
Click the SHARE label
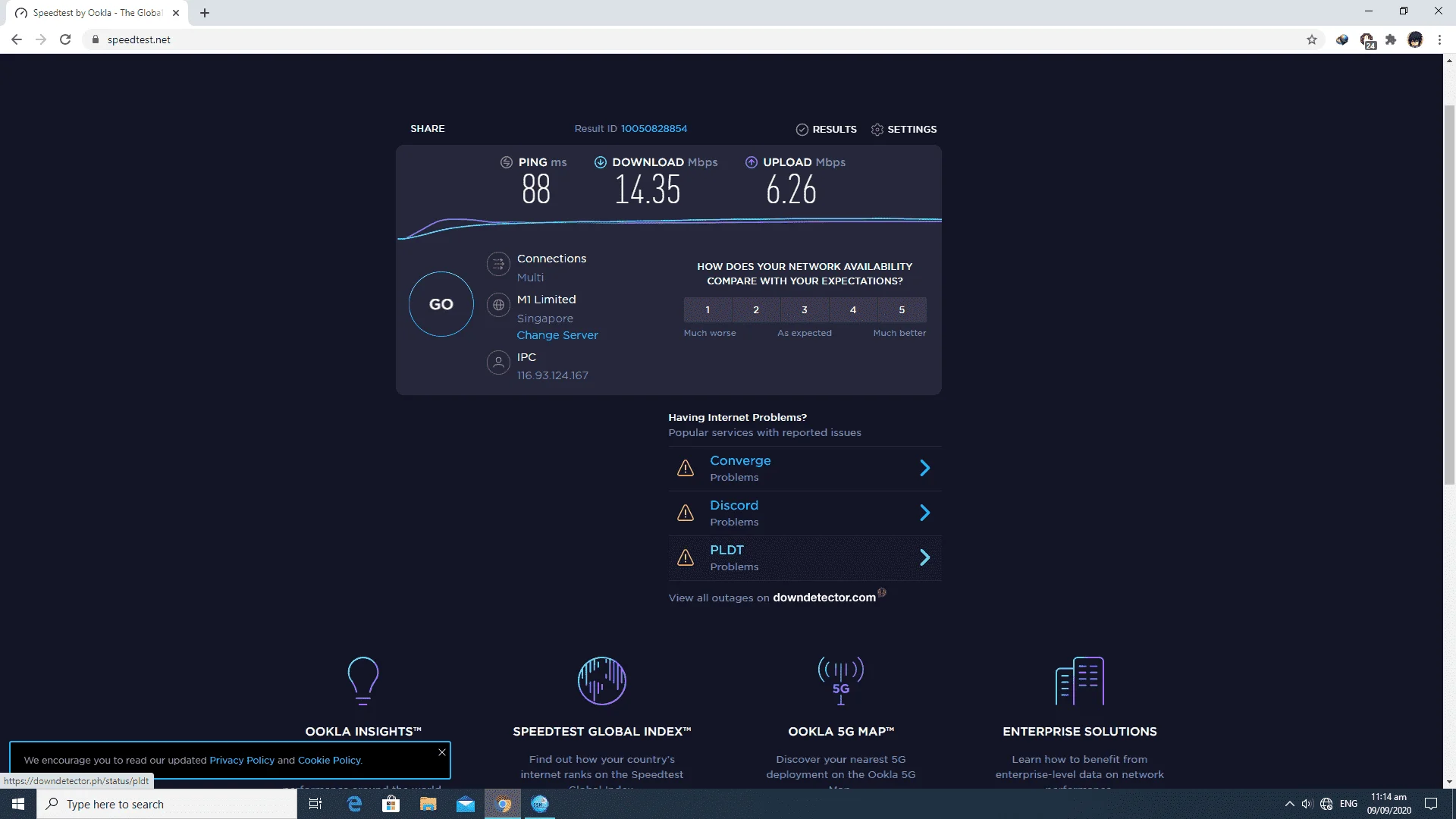[x=428, y=129]
